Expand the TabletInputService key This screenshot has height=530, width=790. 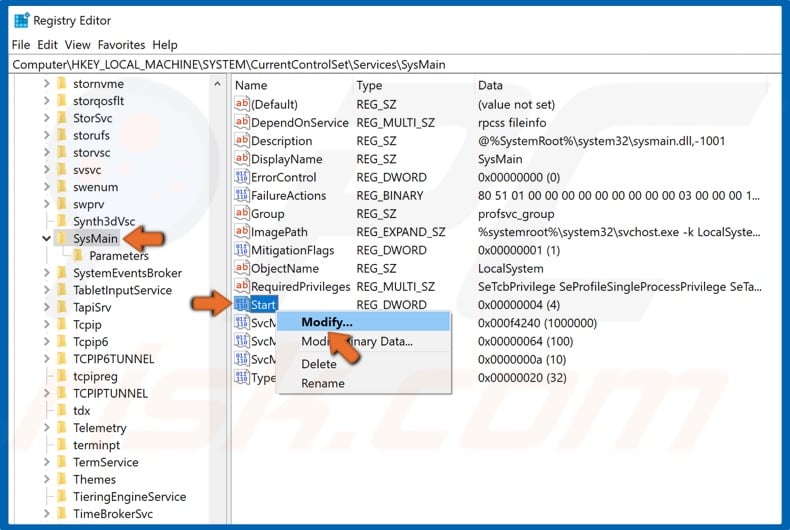(46, 290)
